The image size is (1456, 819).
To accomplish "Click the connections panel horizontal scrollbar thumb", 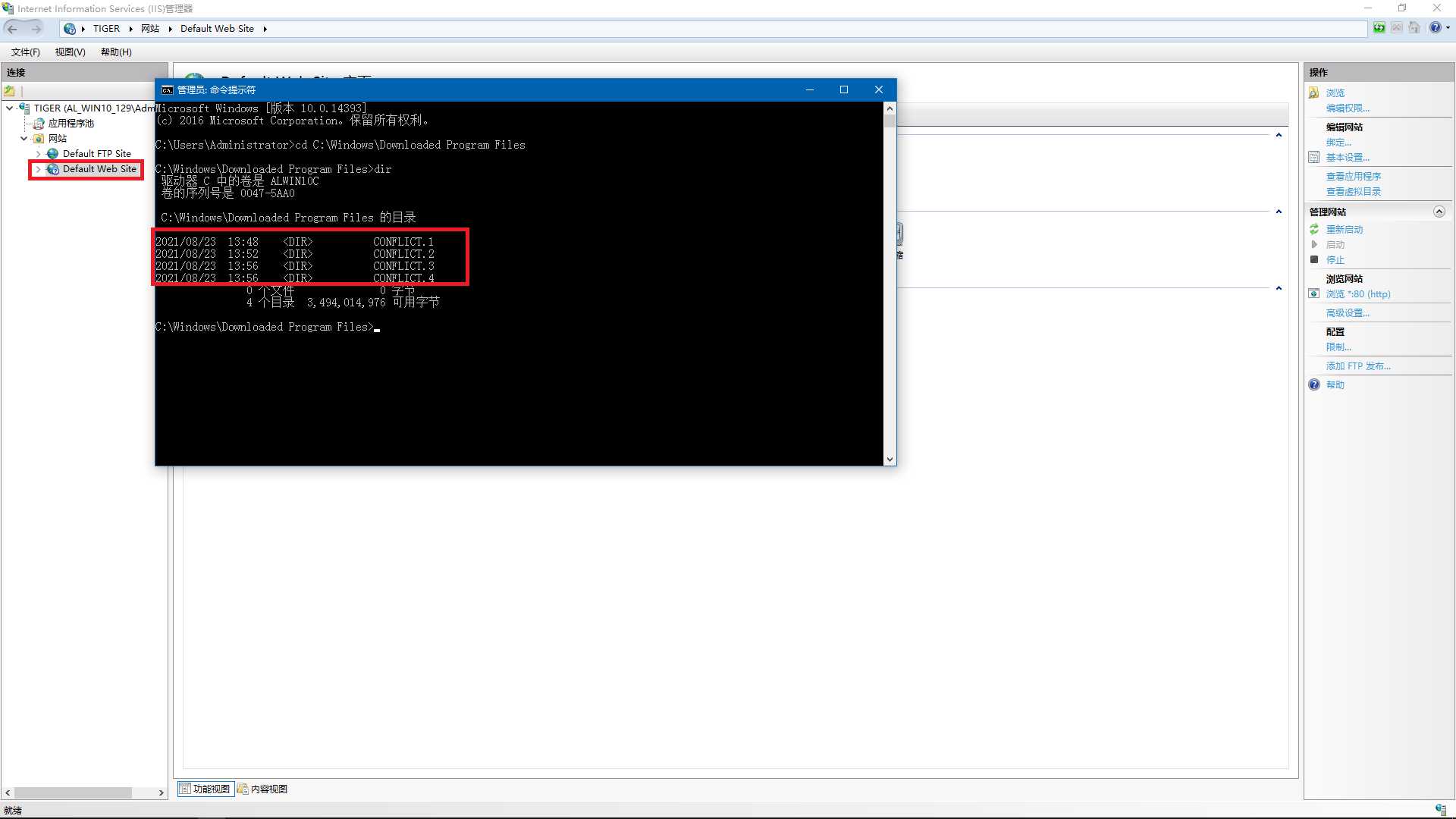I will 73,792.
